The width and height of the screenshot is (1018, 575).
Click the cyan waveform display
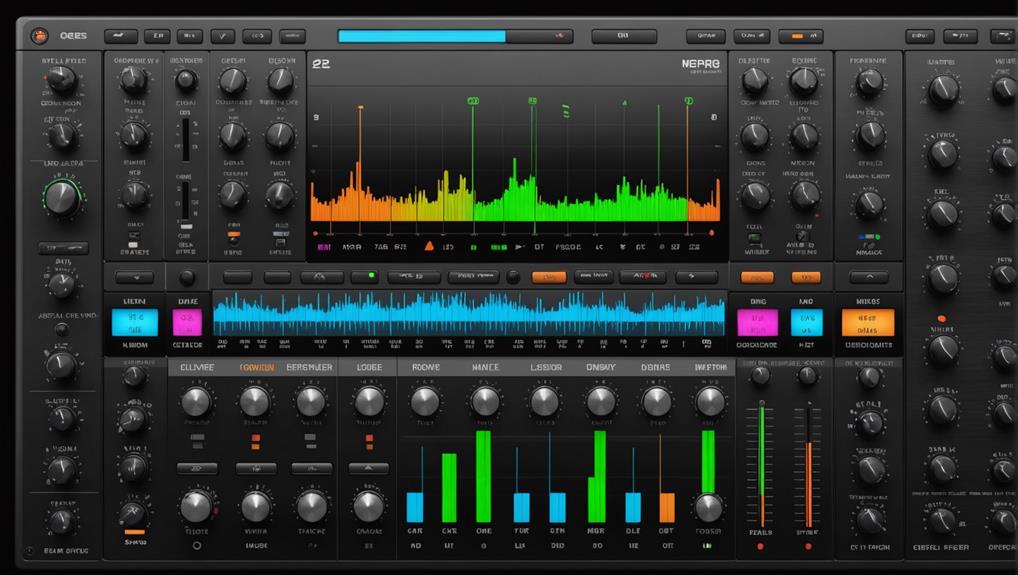pos(469,314)
